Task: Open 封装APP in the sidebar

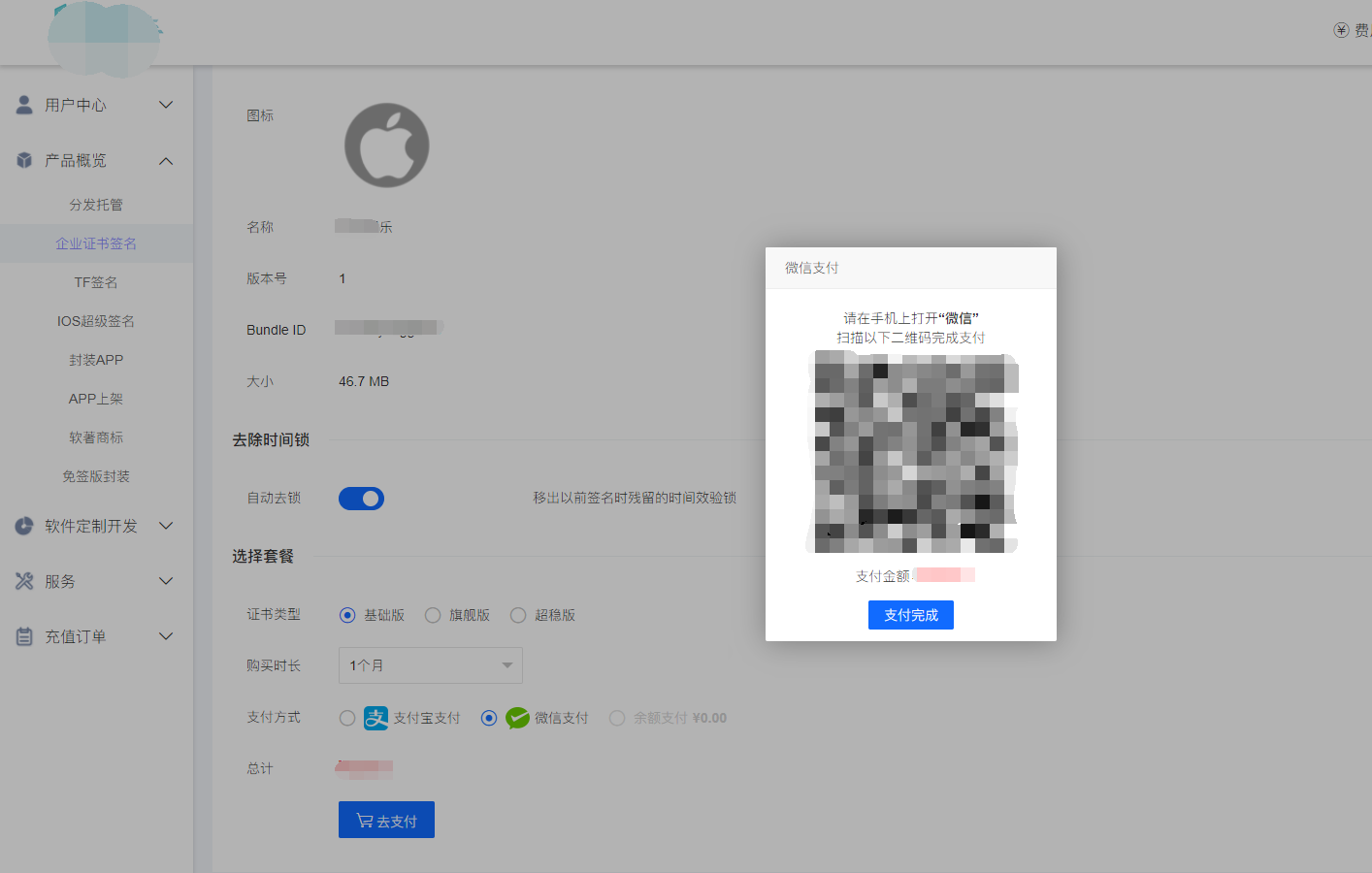Action: 96,360
